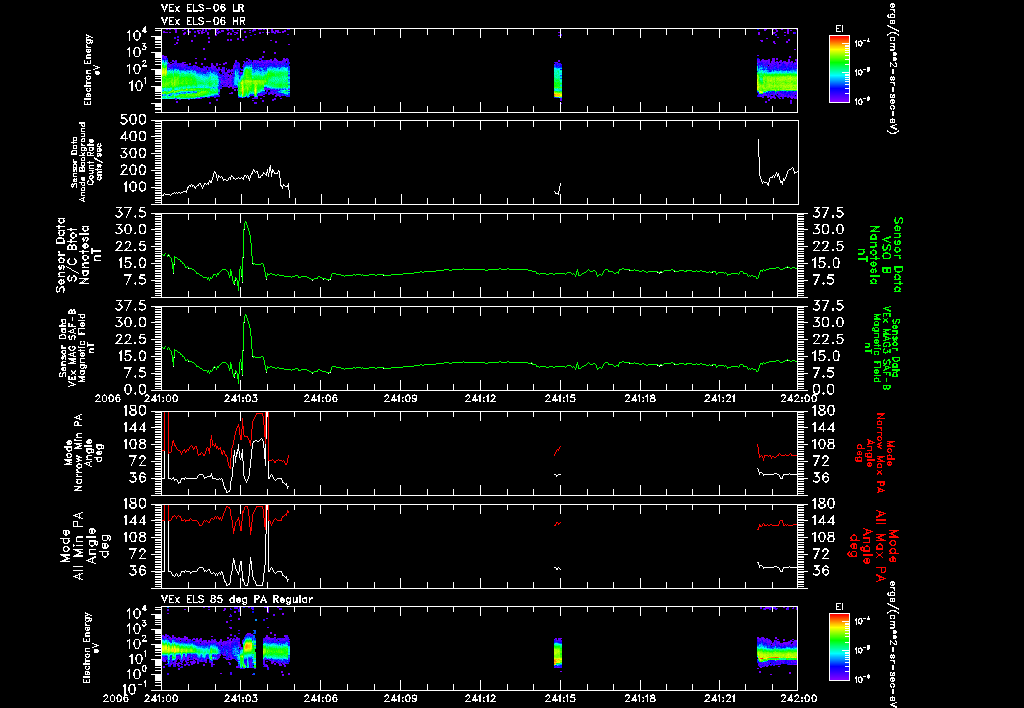Click the 'VEx ELS-06 LR' title text
The image size is (1024, 708).
pyautogui.click(x=202, y=8)
